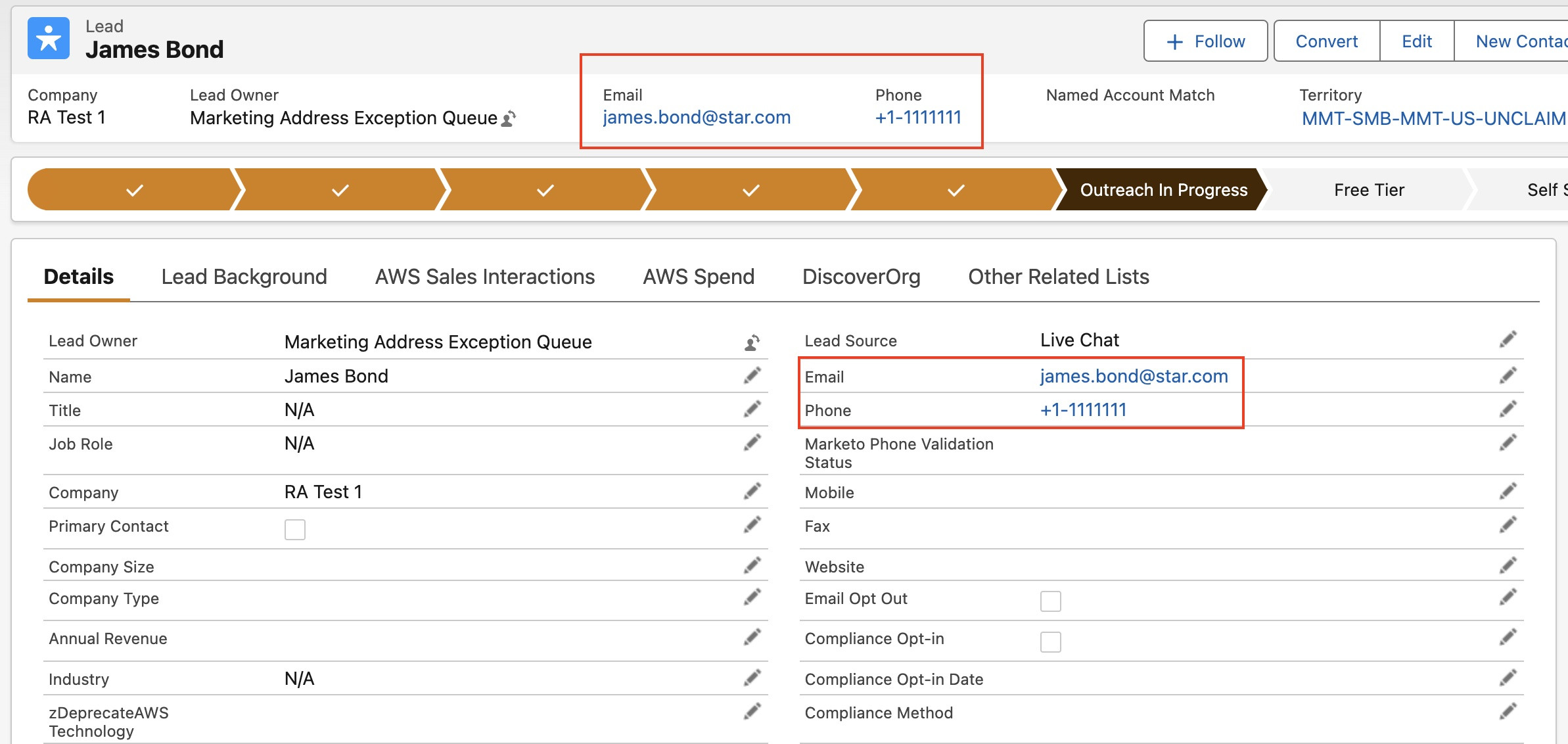The width and height of the screenshot is (1568, 744).
Task: Click email link in Details section
Action: point(1134,376)
